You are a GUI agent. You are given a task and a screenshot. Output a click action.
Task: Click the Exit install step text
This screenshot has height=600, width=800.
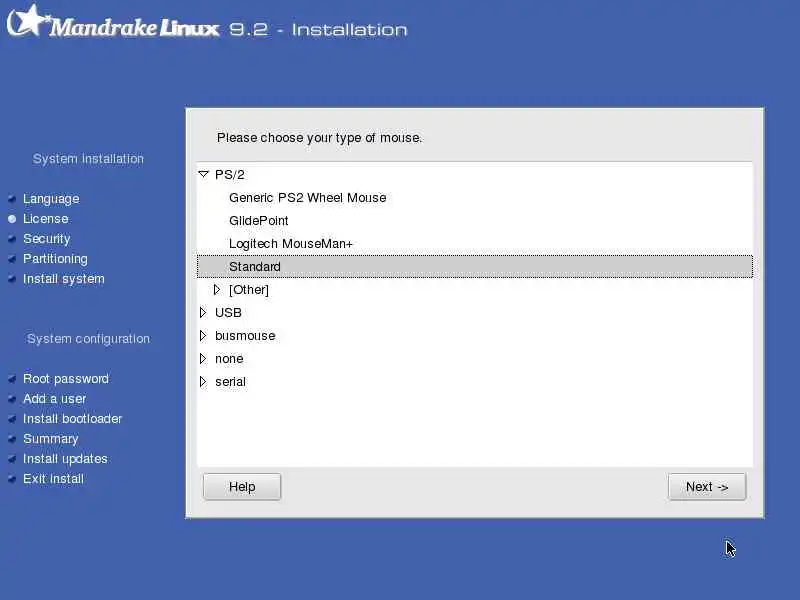point(53,479)
